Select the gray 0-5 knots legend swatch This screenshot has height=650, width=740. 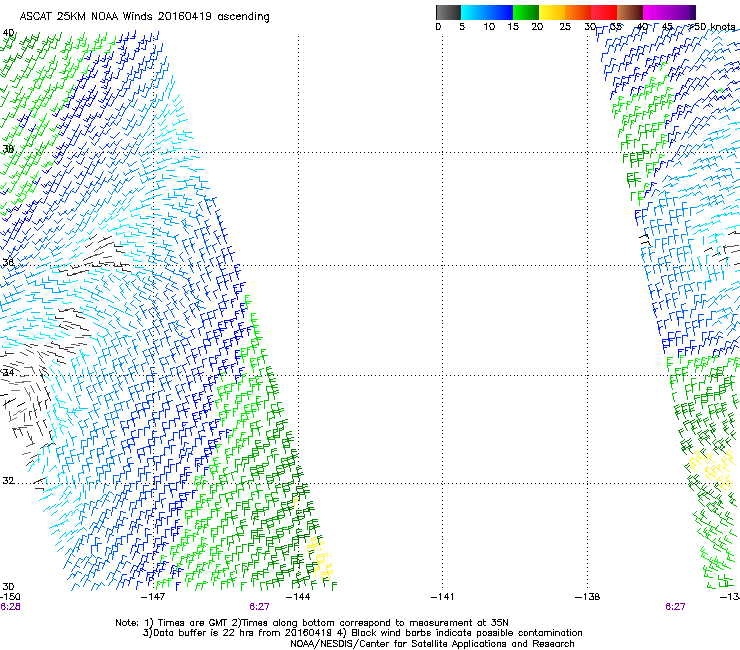(x=448, y=12)
